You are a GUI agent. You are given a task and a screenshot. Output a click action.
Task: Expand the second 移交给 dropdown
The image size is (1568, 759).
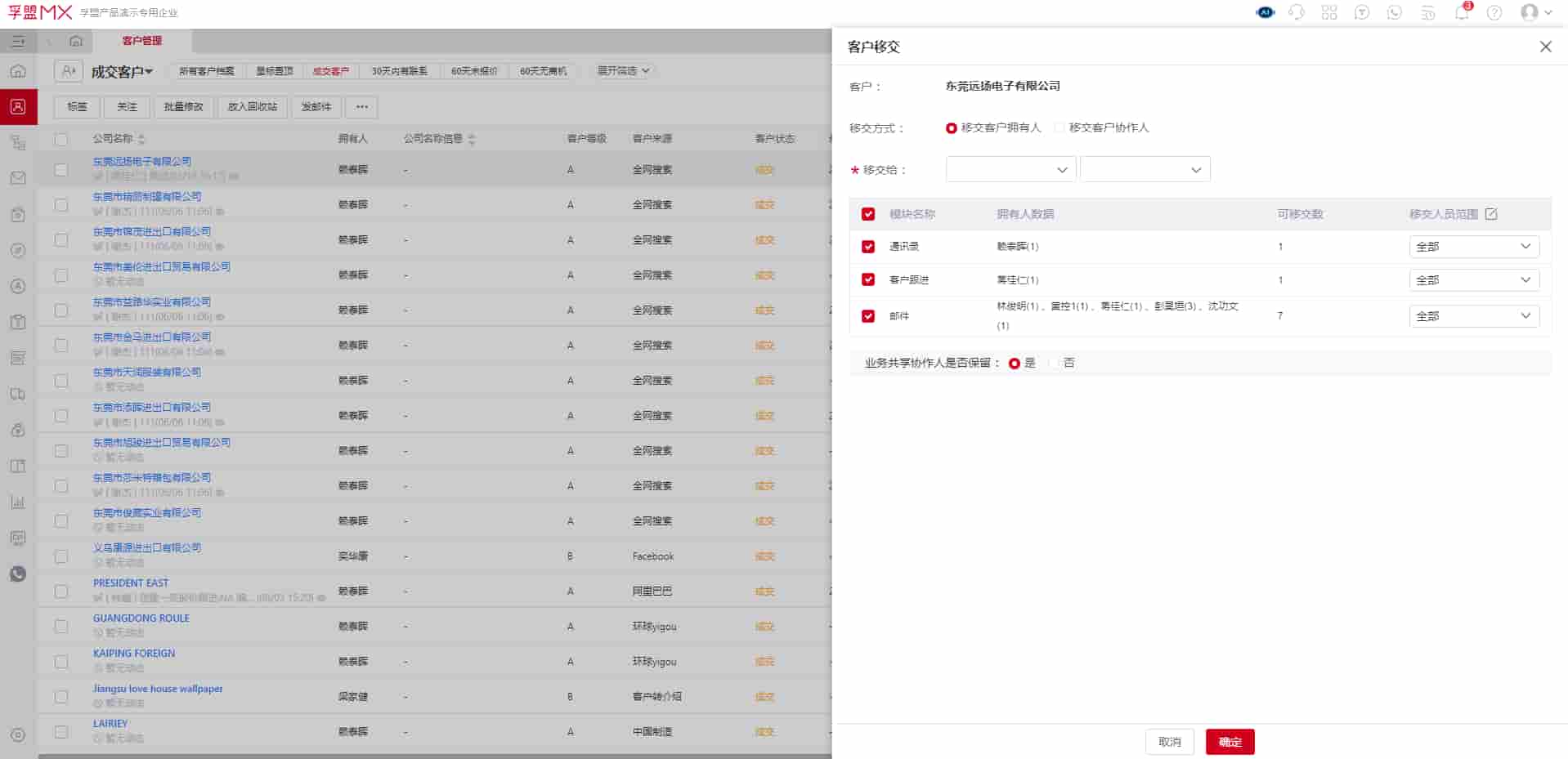[x=1145, y=170]
